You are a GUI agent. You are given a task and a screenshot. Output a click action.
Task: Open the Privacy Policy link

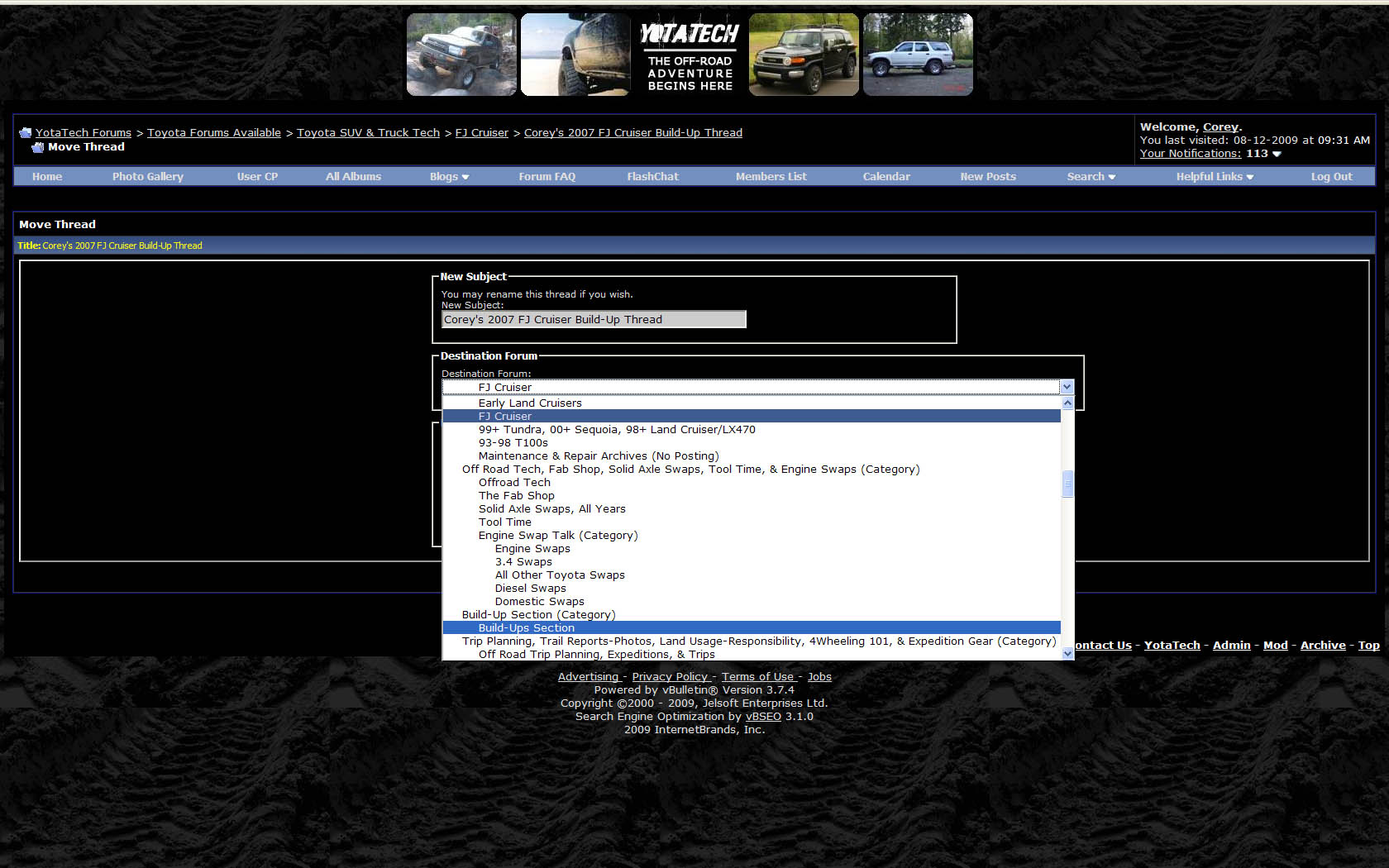[x=671, y=677]
